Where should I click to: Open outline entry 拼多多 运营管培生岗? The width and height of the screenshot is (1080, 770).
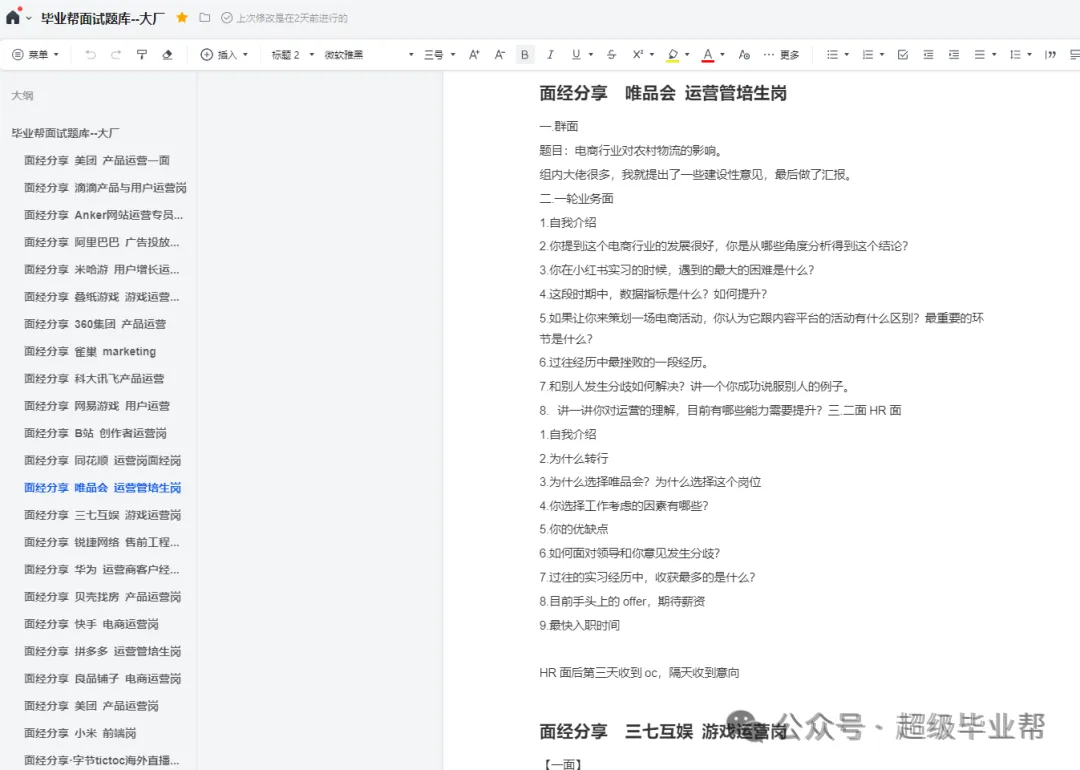click(x=103, y=651)
